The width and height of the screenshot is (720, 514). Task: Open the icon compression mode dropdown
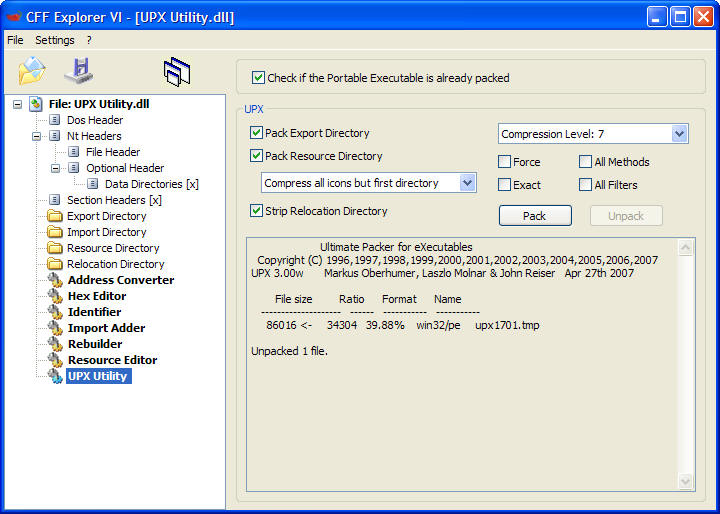point(467,183)
